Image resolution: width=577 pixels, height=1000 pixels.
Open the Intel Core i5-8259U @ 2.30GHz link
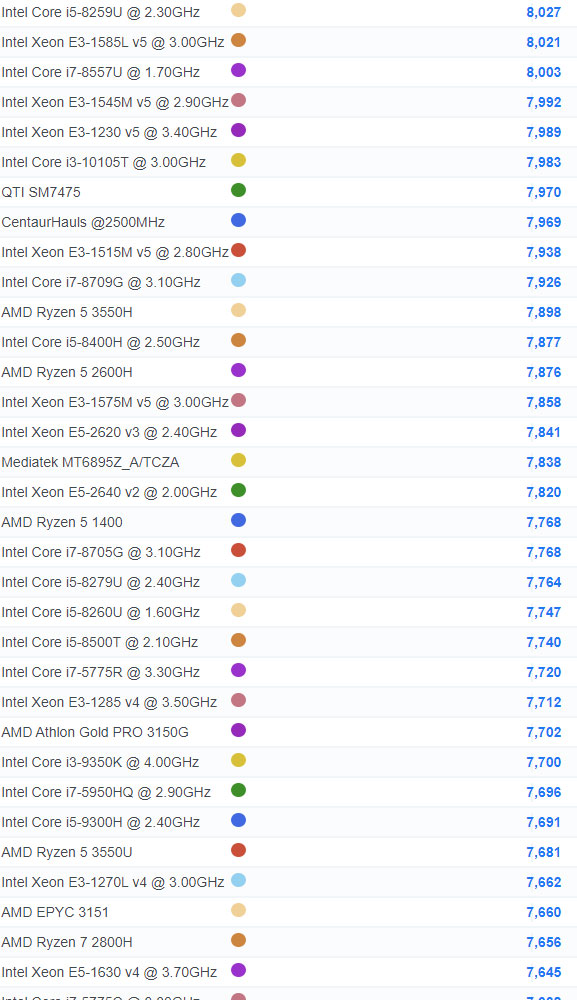tap(101, 12)
